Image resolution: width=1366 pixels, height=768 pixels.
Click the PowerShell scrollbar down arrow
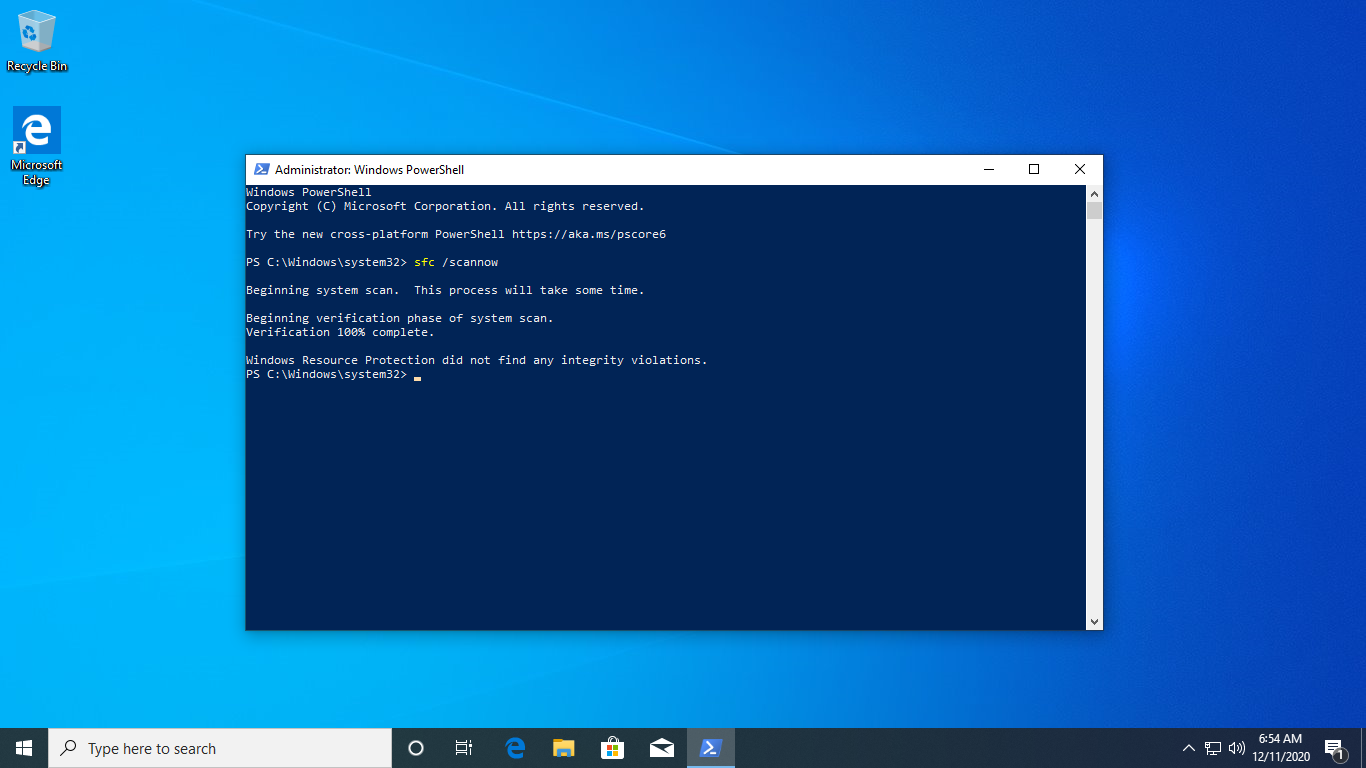pyautogui.click(x=1095, y=622)
